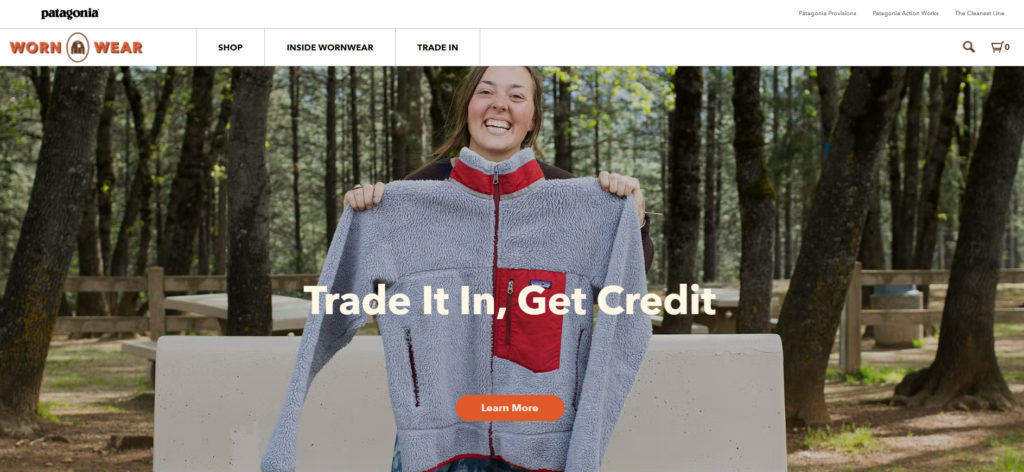Click the orange WEAR logo text
Image resolution: width=1024 pixels, height=472 pixels.
(118, 48)
